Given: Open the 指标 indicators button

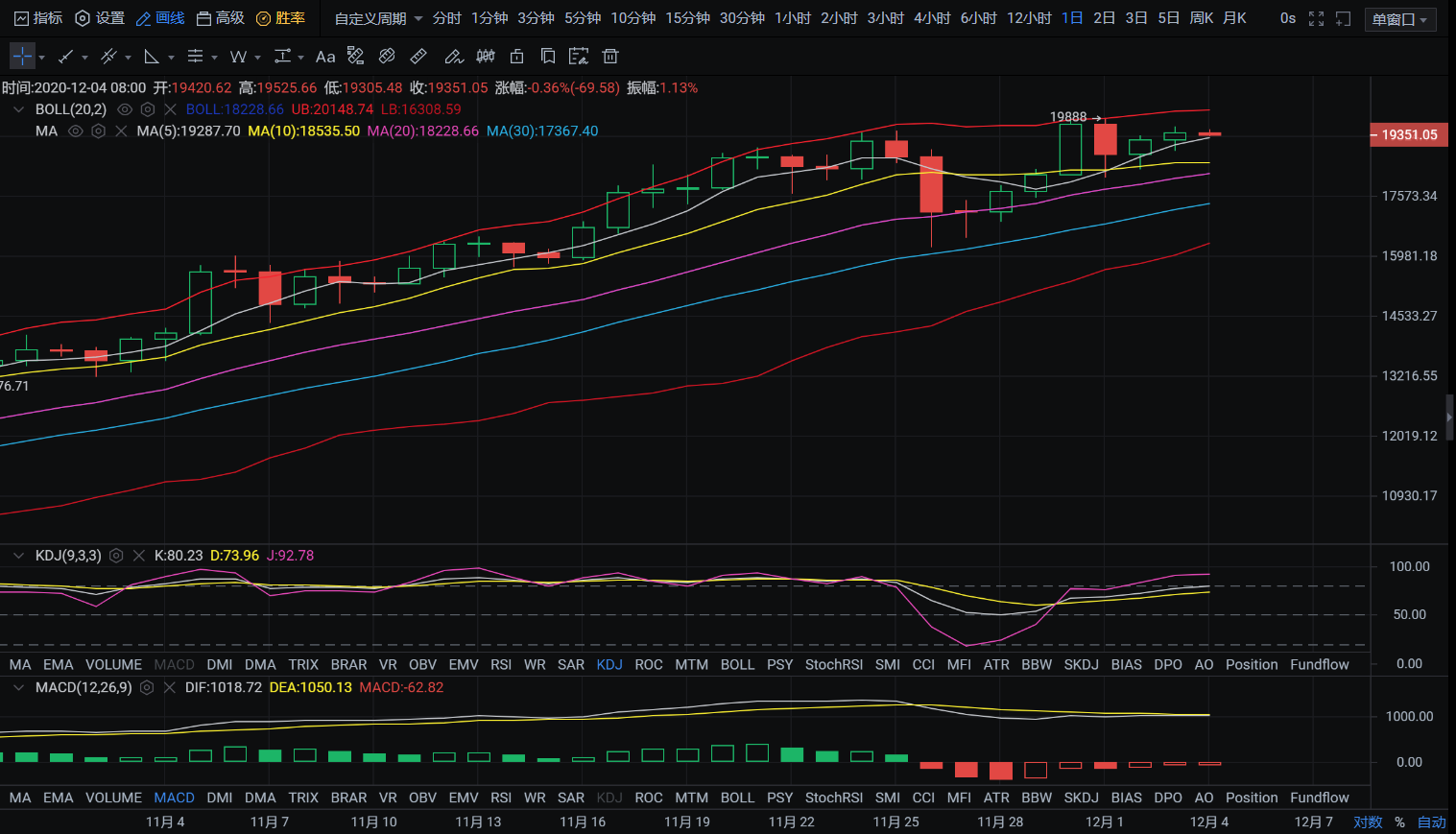Looking at the screenshot, I should [x=38, y=18].
